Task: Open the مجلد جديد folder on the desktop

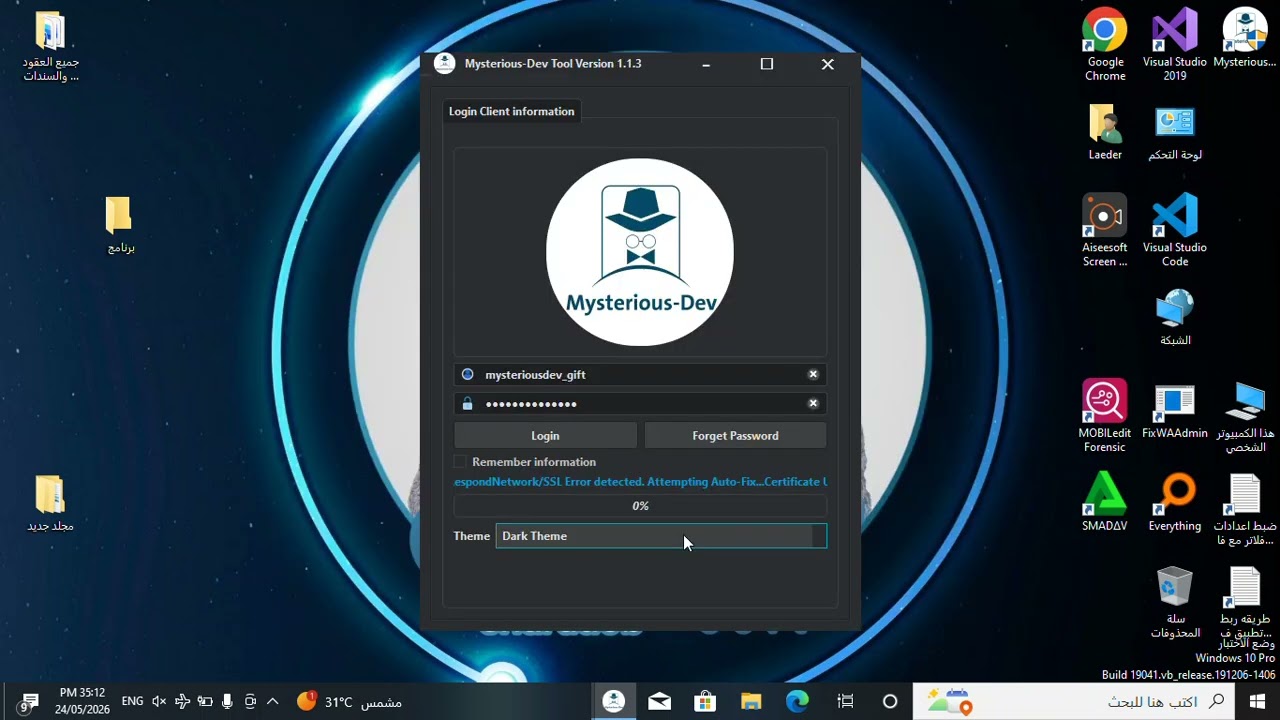Action: click(x=50, y=502)
